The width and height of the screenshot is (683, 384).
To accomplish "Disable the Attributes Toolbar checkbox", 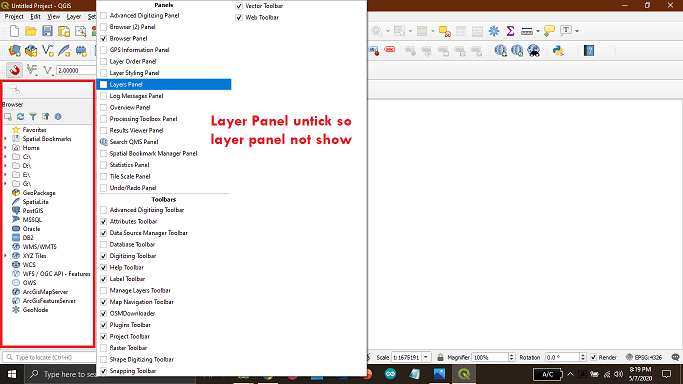I will pos(104,221).
